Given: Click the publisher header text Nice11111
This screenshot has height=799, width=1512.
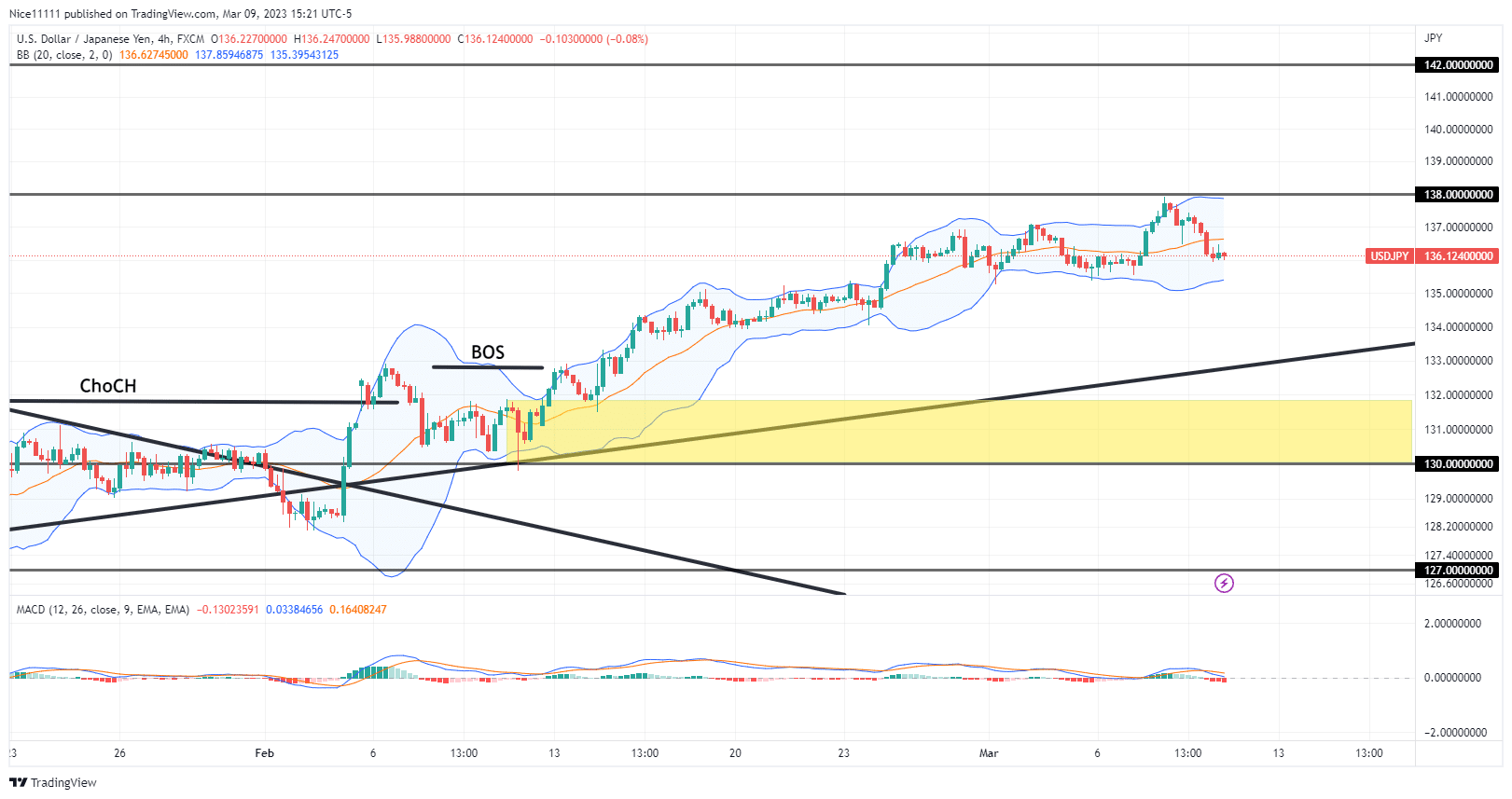Looking at the screenshot, I should 35,14.
